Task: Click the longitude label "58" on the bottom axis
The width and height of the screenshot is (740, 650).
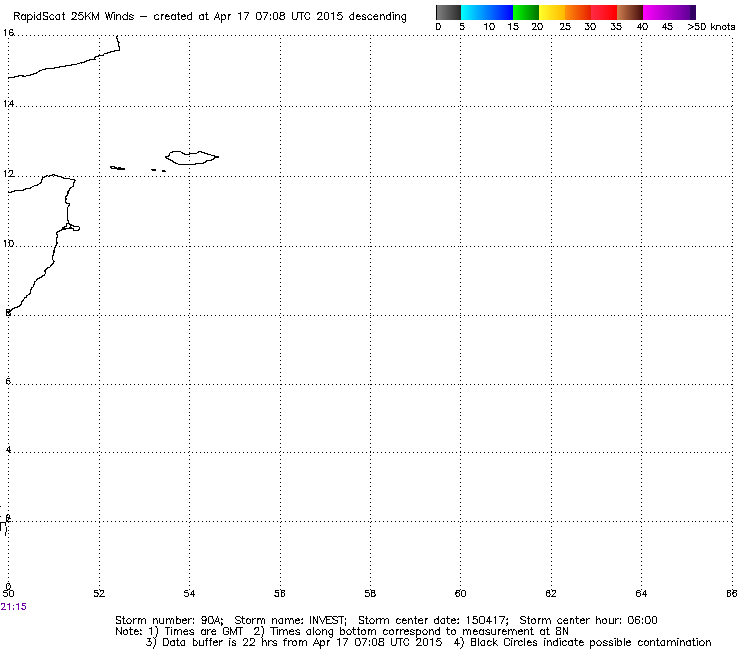Action: 370,593
